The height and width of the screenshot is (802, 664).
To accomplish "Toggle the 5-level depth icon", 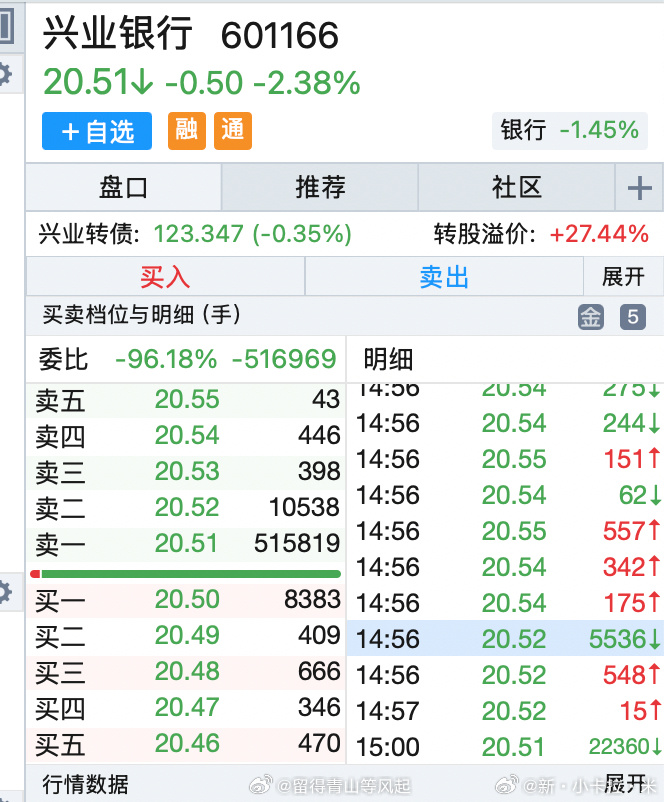I will pyautogui.click(x=633, y=317).
